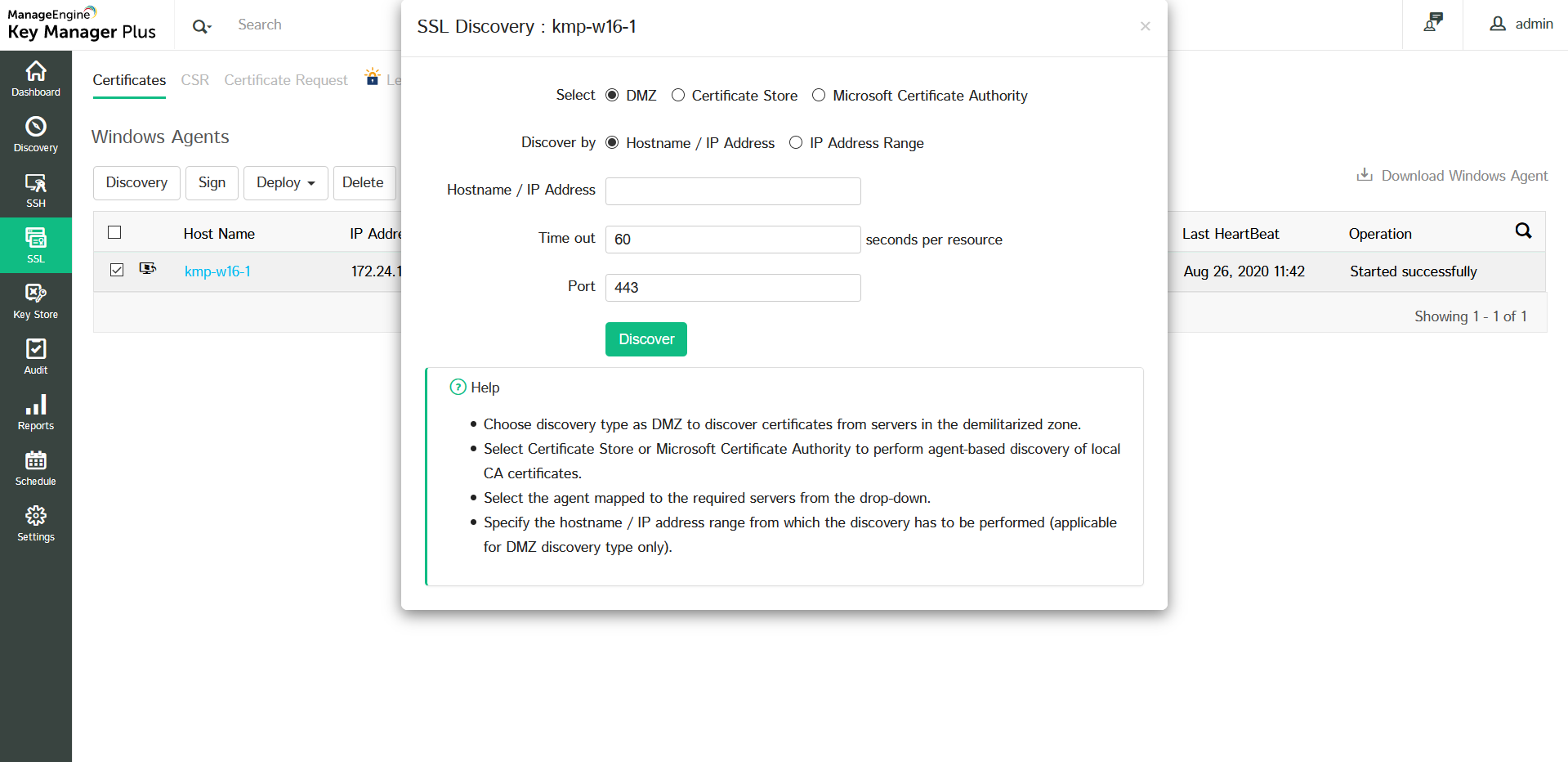
Task: Select the SSL sidebar section
Action: [36, 245]
